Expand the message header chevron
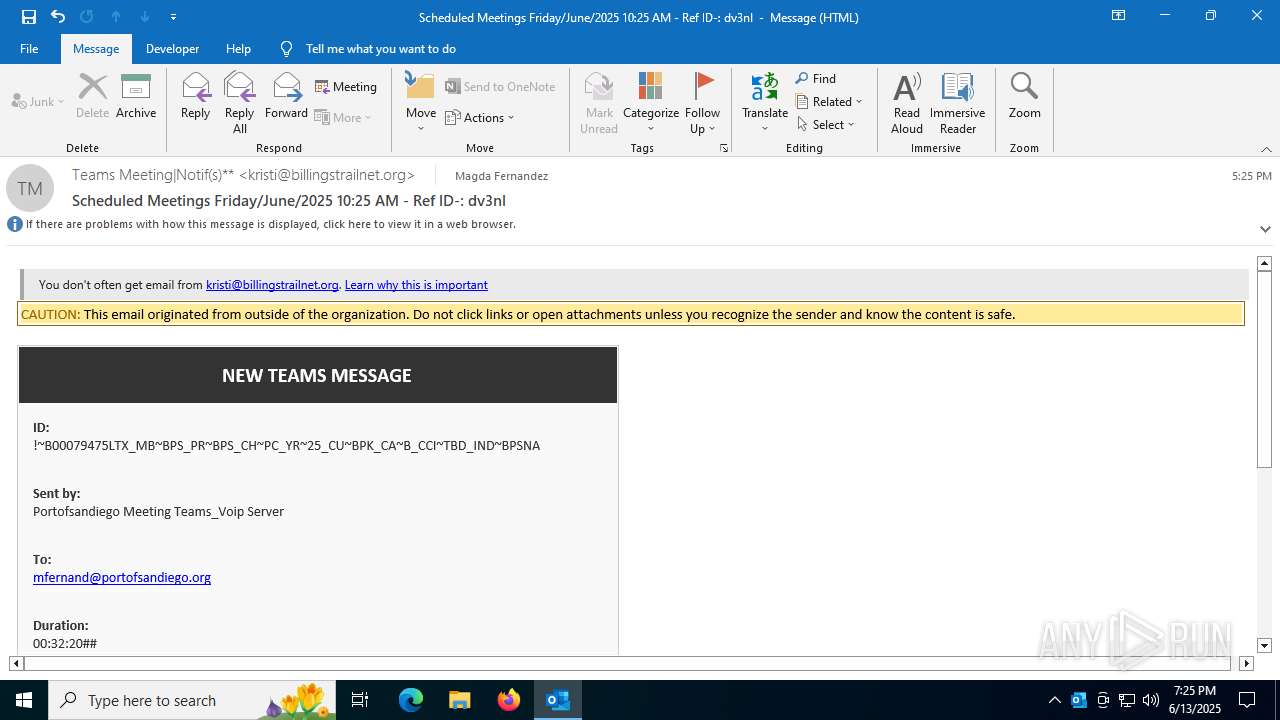 pyautogui.click(x=1265, y=229)
